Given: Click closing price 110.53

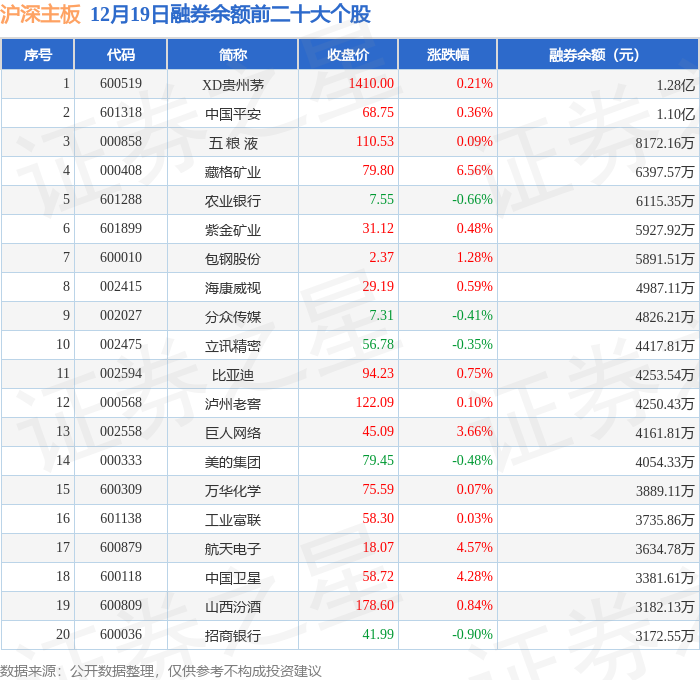Looking at the screenshot, I should click(375, 142).
